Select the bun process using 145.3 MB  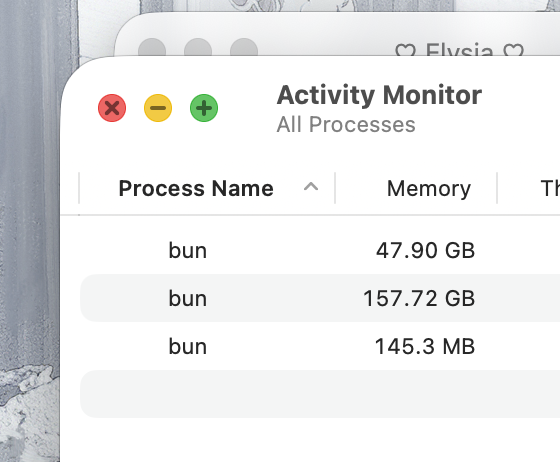click(x=320, y=346)
